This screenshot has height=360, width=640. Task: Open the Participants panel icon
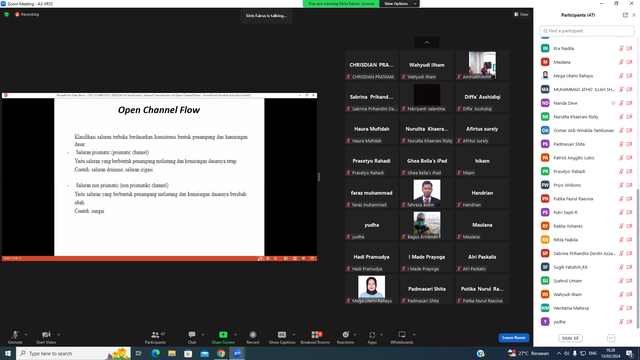coord(155,335)
